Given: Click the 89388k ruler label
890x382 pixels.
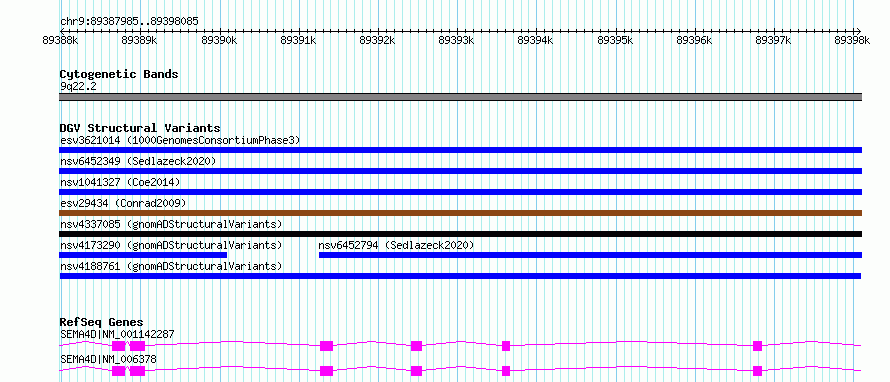Looking at the screenshot, I should tap(60, 40).
